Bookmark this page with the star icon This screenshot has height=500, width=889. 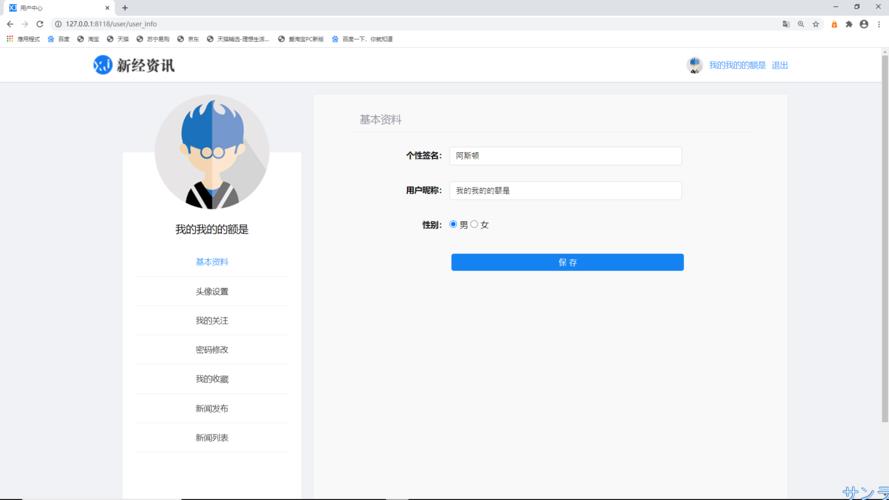pyautogui.click(x=816, y=24)
